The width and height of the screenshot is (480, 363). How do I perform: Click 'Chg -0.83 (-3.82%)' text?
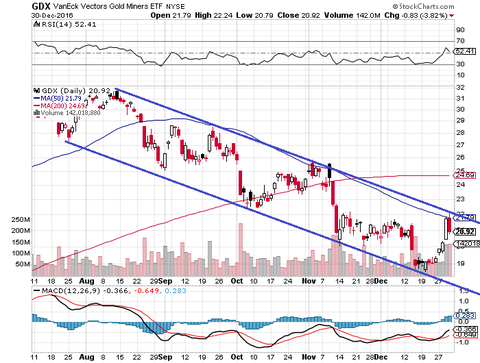pos(416,15)
